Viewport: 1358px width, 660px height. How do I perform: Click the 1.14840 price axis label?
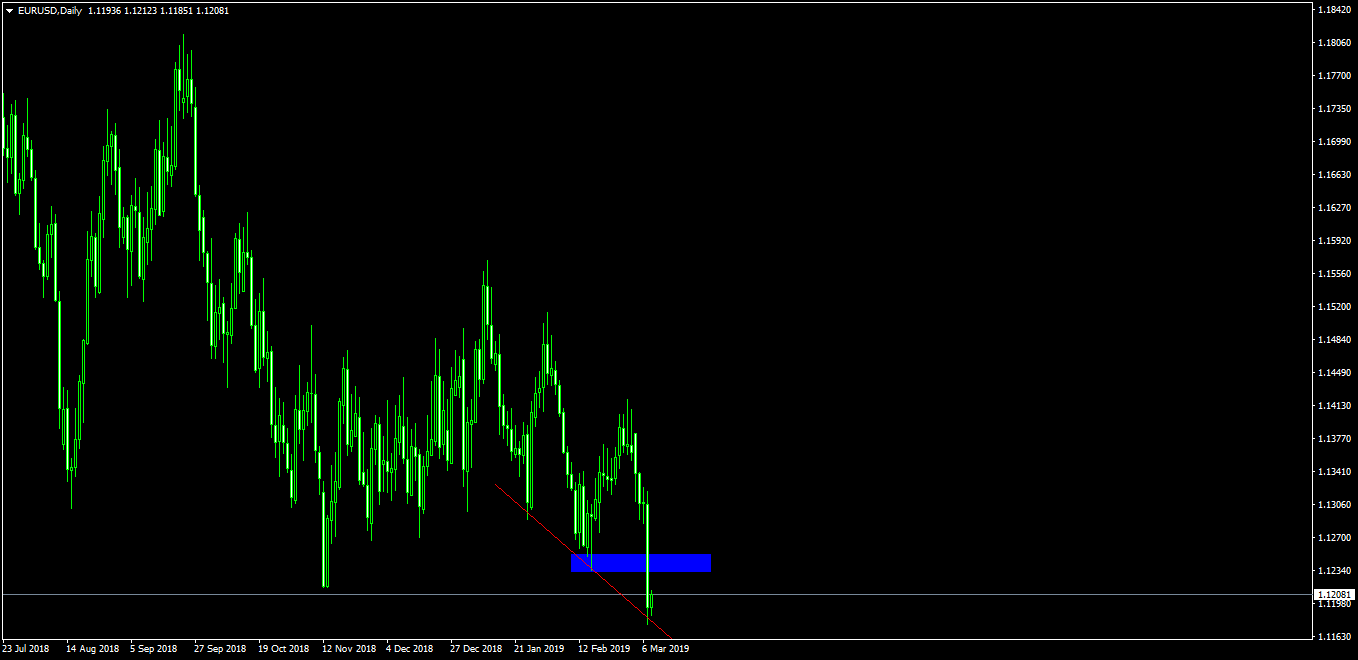point(1336,339)
